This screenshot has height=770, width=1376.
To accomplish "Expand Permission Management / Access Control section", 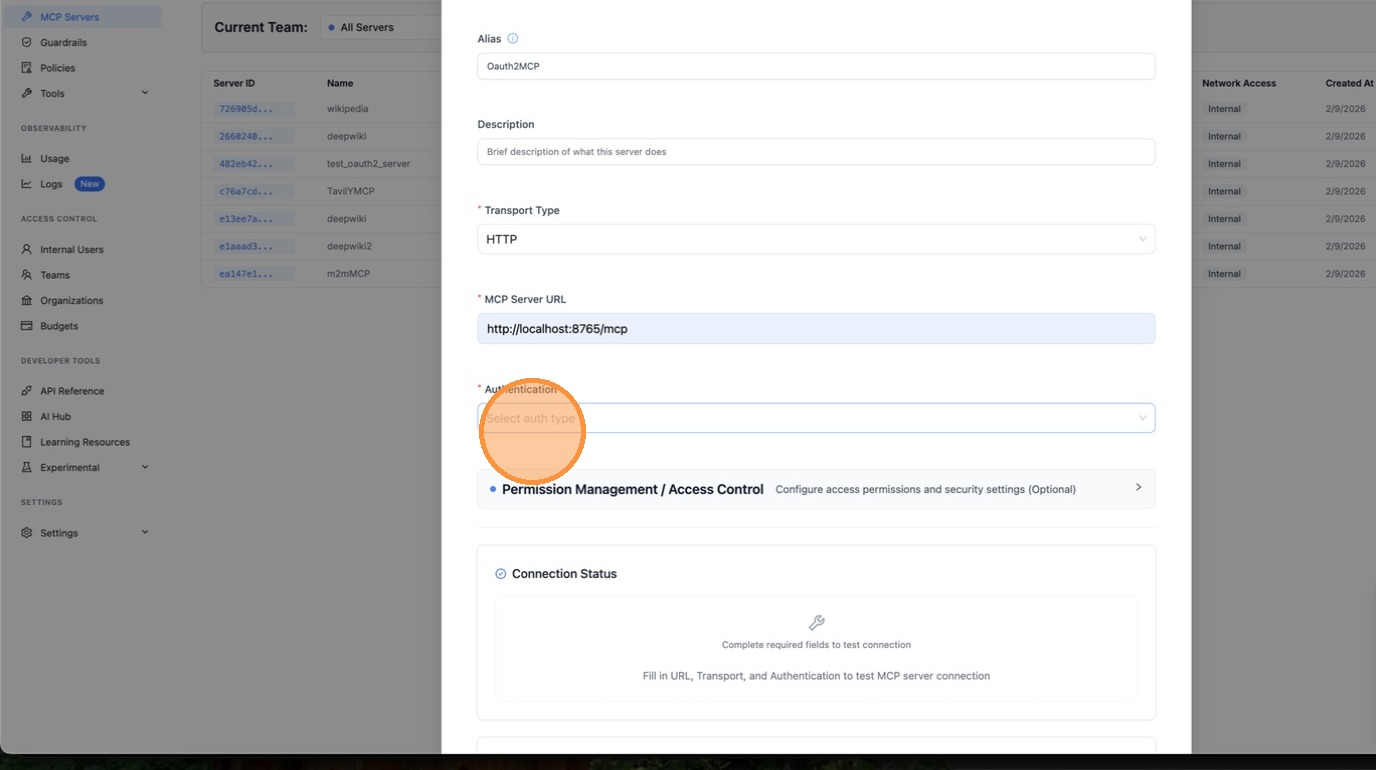I will [816, 489].
